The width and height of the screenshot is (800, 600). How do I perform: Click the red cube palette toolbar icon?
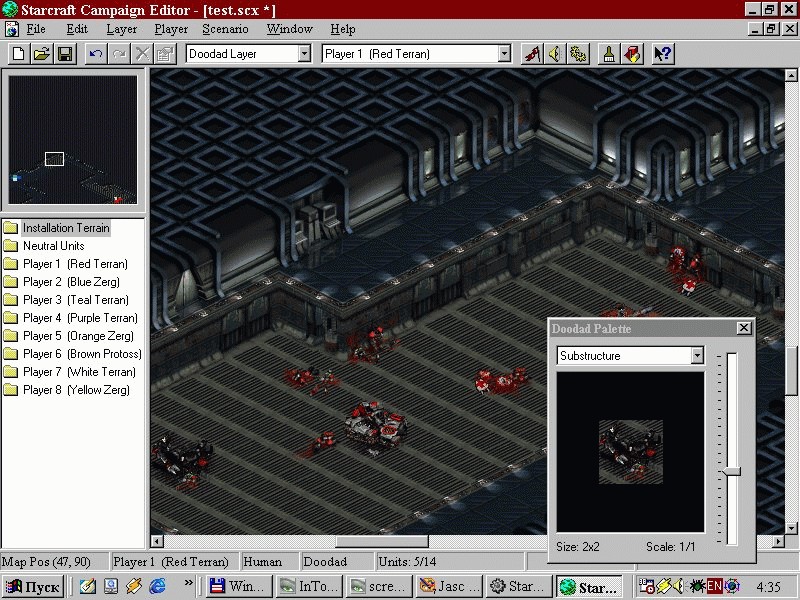click(633, 54)
